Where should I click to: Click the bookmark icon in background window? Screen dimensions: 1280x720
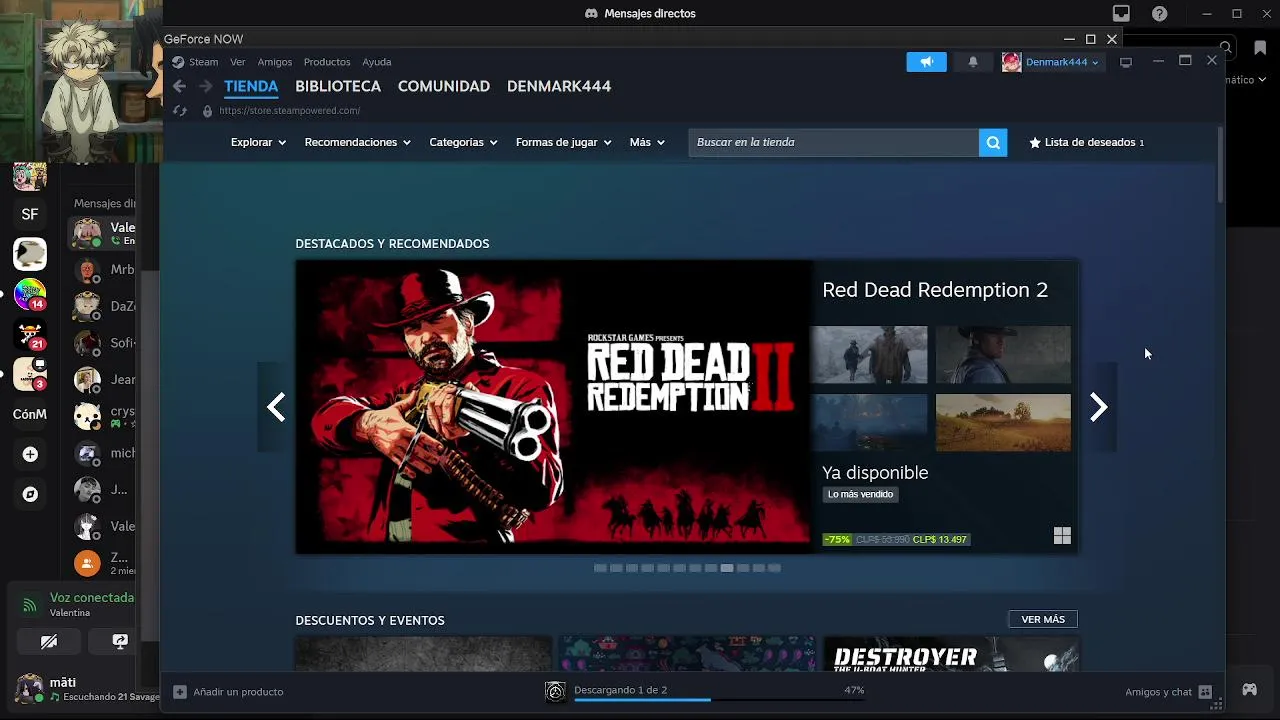pyautogui.click(x=1260, y=48)
